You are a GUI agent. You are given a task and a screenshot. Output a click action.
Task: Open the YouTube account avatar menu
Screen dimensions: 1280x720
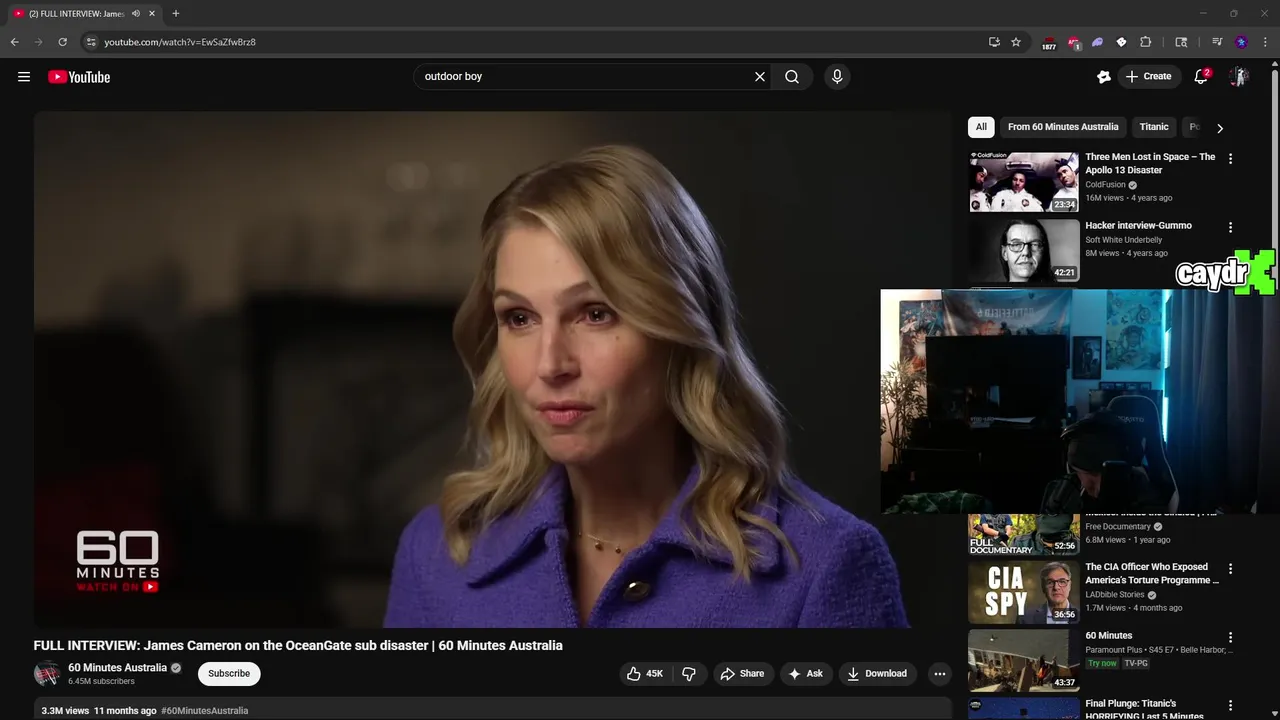[1239, 77]
